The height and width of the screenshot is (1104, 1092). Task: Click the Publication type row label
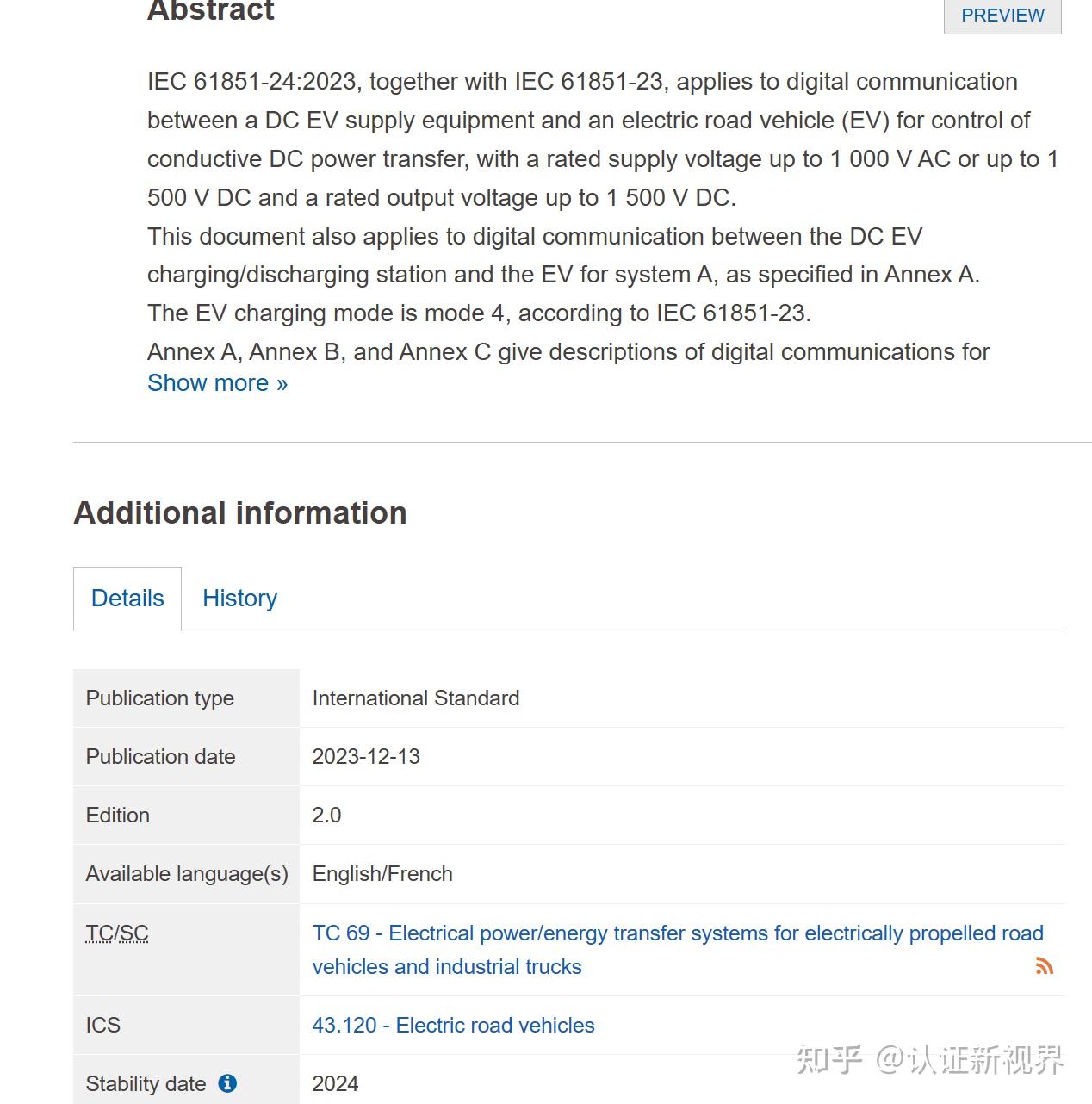(158, 698)
